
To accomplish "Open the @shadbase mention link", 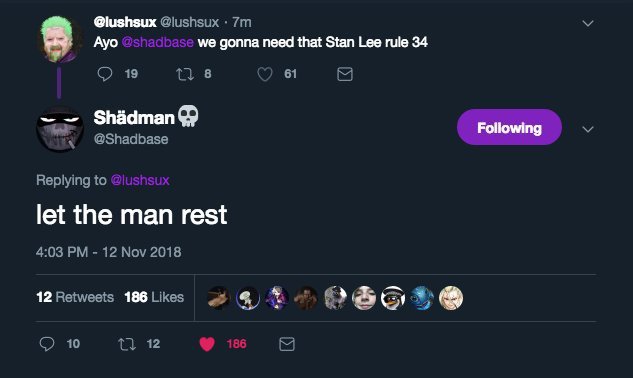I will tap(157, 42).
